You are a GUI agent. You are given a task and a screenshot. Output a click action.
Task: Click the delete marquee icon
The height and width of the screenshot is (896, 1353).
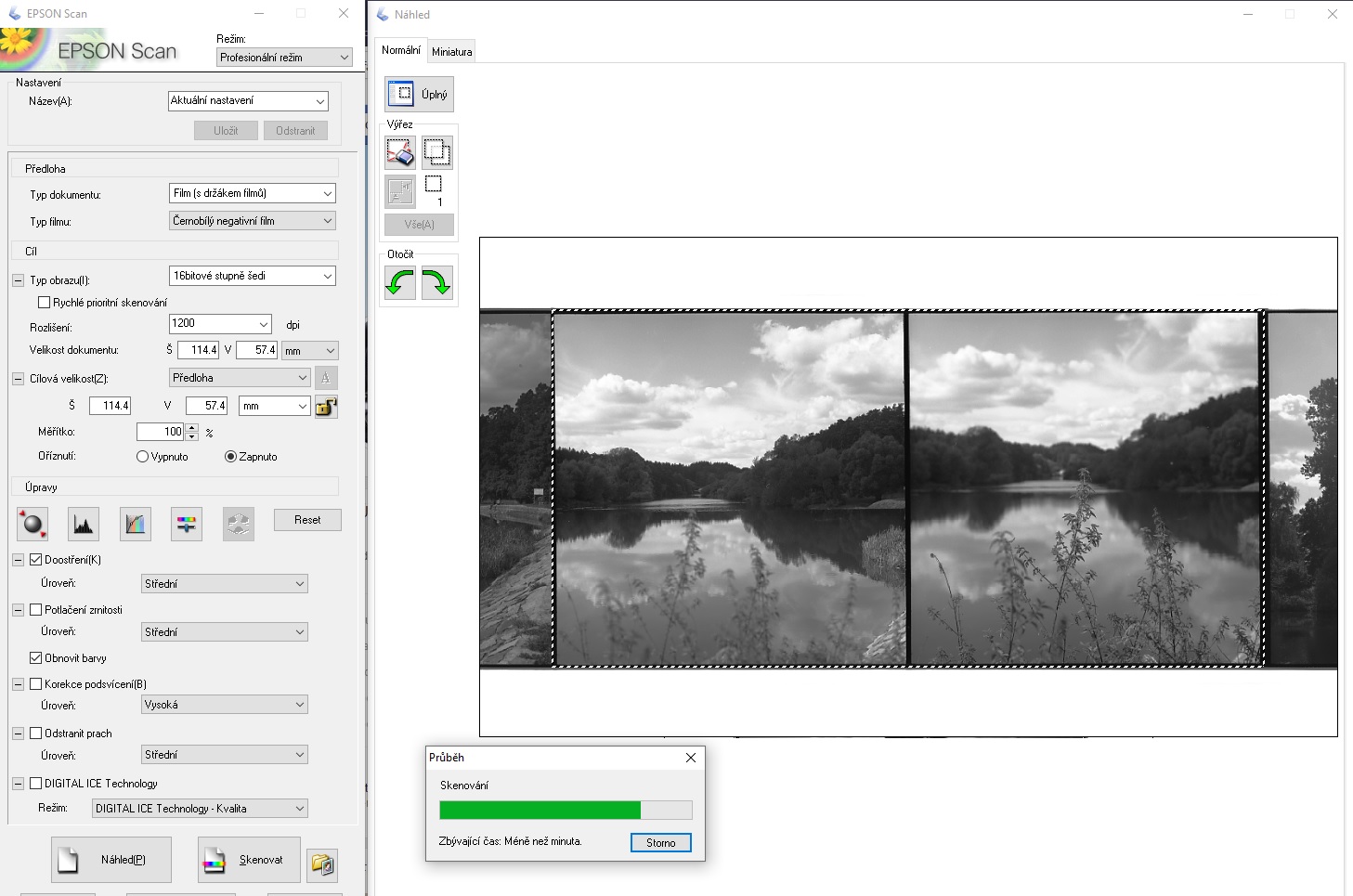(400, 152)
